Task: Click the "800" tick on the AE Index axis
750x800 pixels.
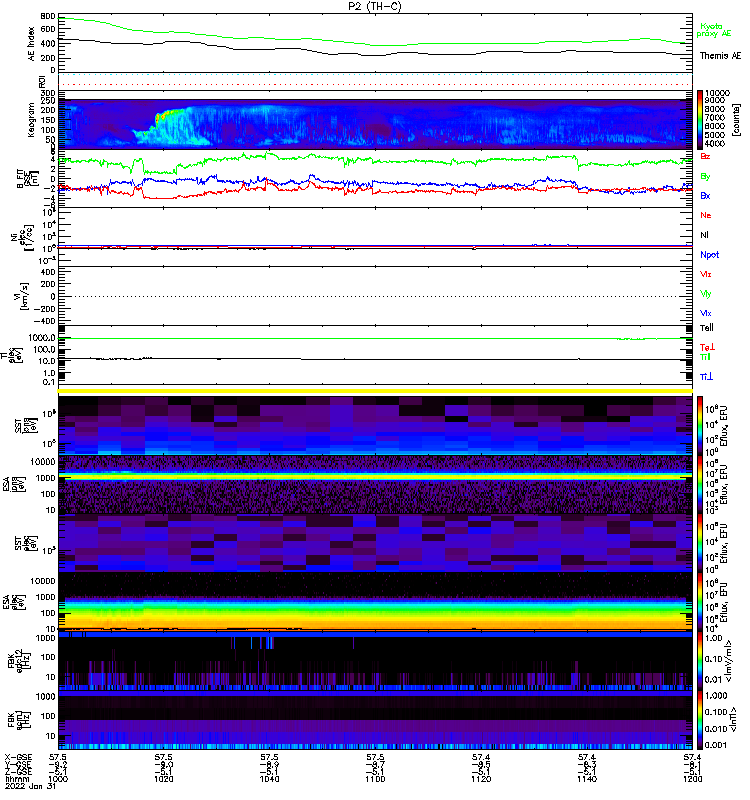Action: (48, 16)
